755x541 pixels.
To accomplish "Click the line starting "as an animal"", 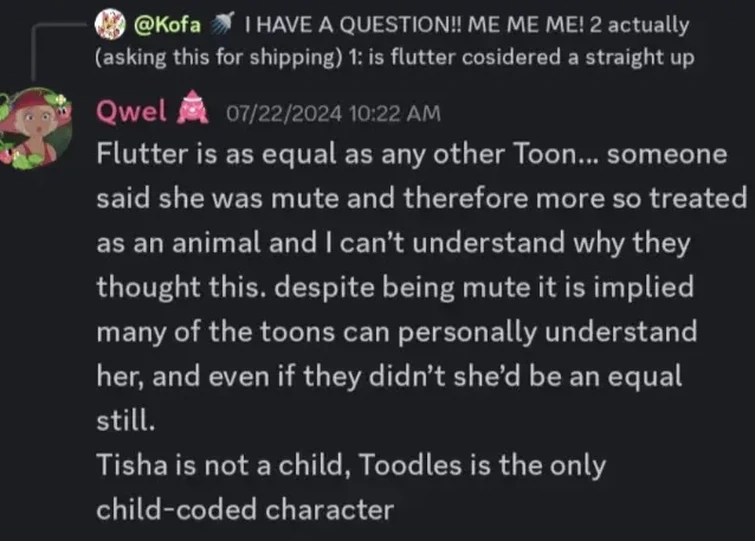I will click(396, 243).
